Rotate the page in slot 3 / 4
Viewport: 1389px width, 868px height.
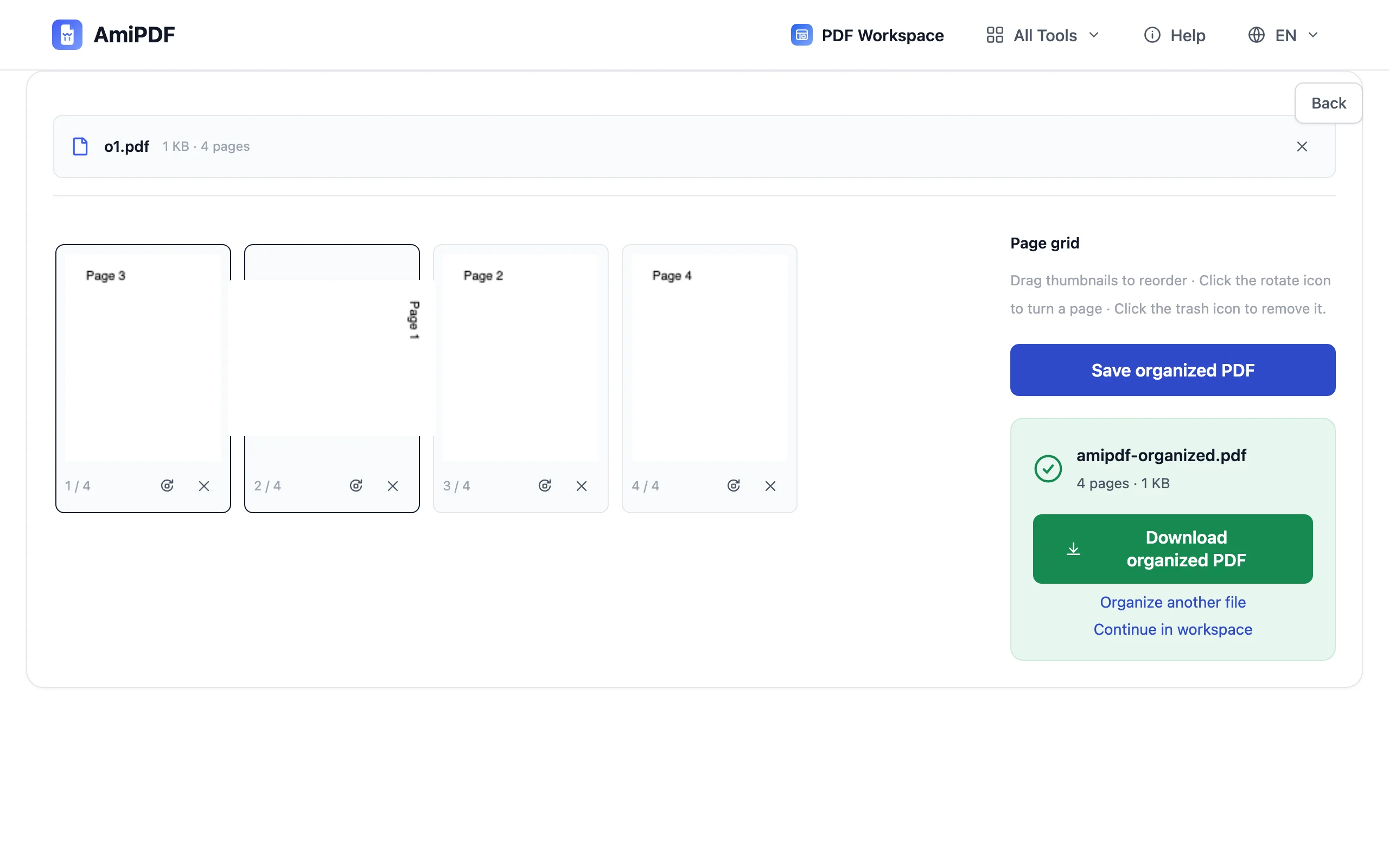545,486
